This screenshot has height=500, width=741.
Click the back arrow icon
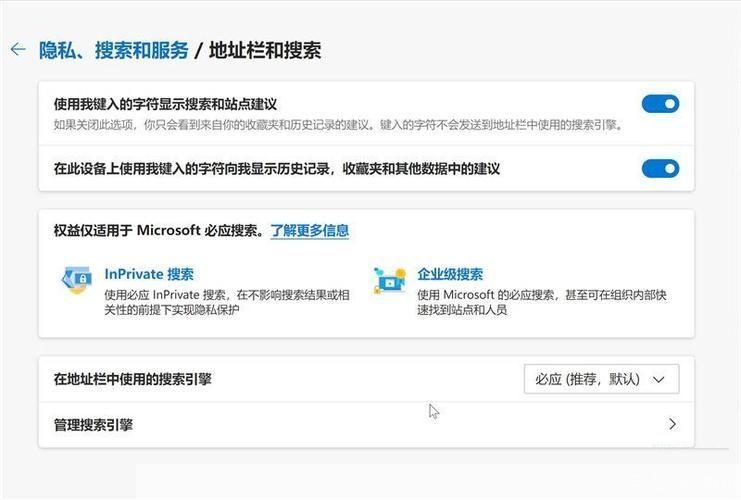pyautogui.click(x=18, y=49)
